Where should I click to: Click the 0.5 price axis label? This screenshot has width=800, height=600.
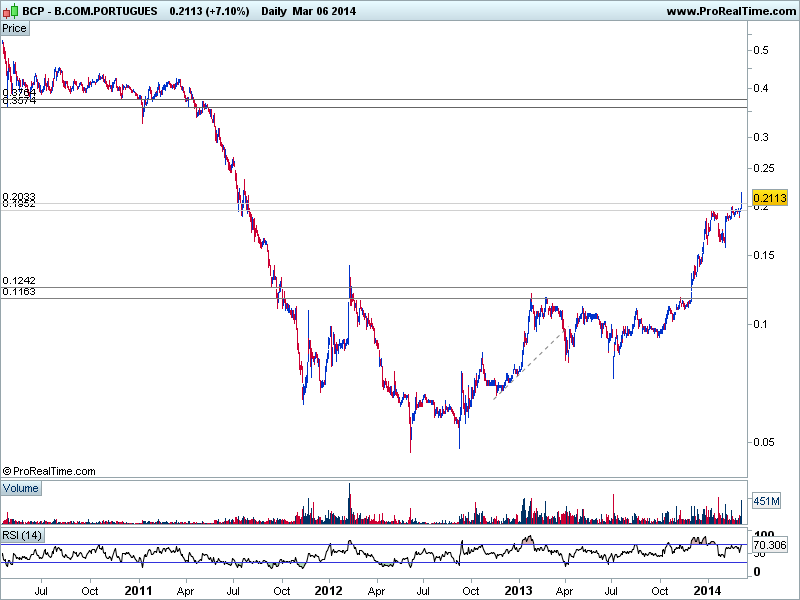coord(761,50)
